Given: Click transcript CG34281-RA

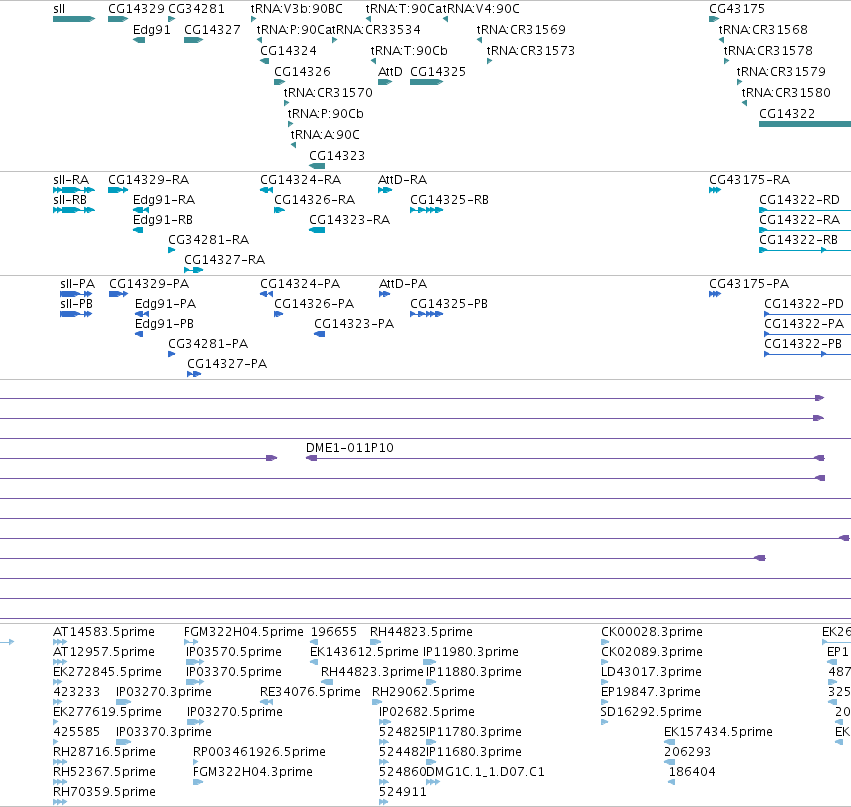Looking at the screenshot, I should (x=172, y=250).
